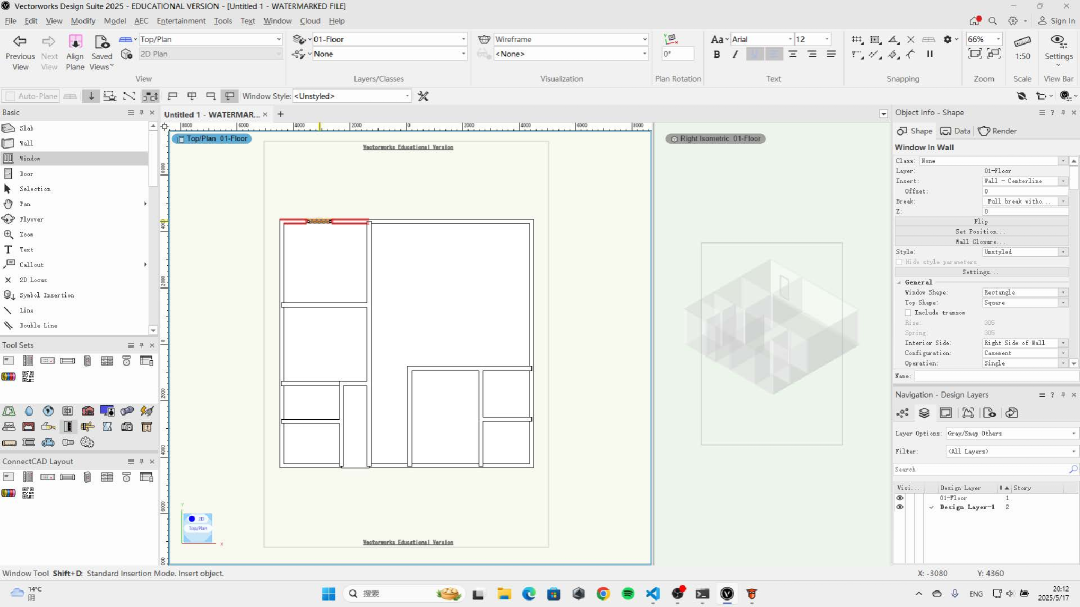
Task: Click the Set Position button
Action: click(981, 231)
